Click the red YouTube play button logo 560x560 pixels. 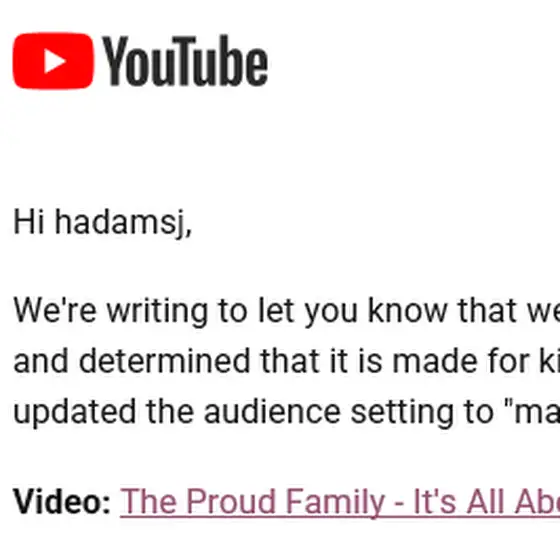pos(53,61)
